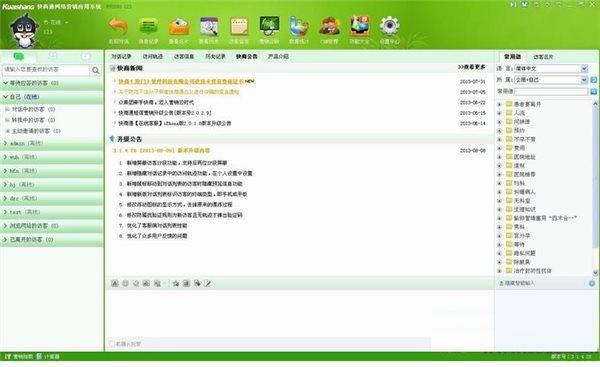The width and height of the screenshot is (600, 367).
Task: Click the visitor search magnifier button
Action: [x=96, y=70]
